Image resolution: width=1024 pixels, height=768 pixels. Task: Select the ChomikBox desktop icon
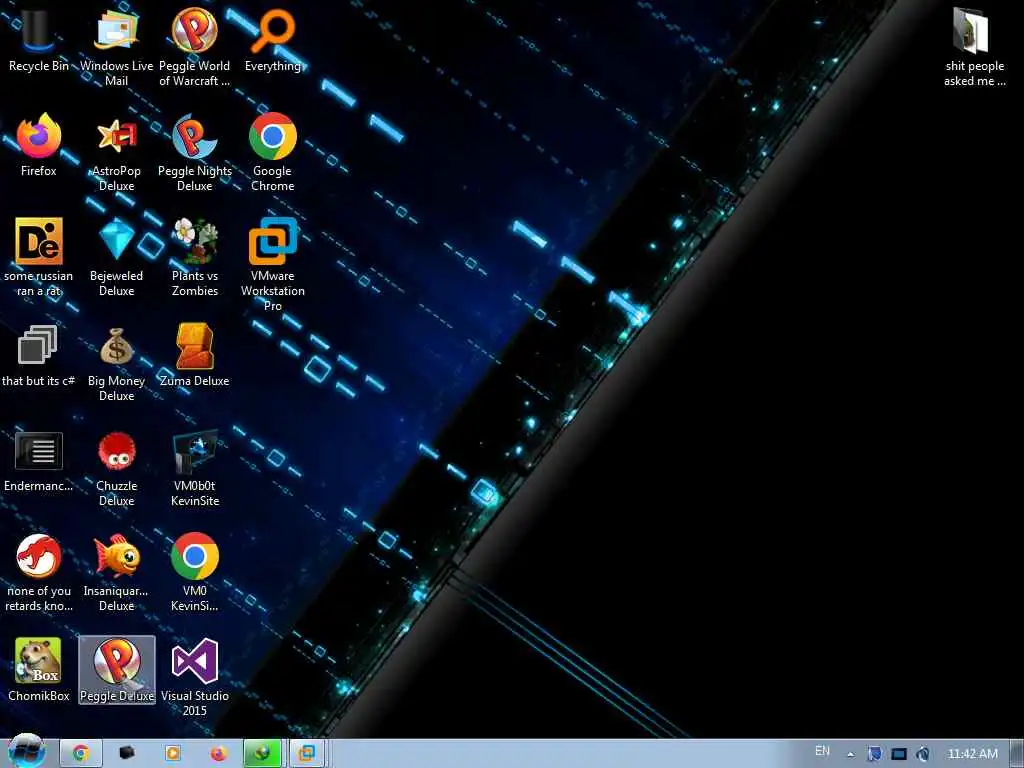[39, 671]
